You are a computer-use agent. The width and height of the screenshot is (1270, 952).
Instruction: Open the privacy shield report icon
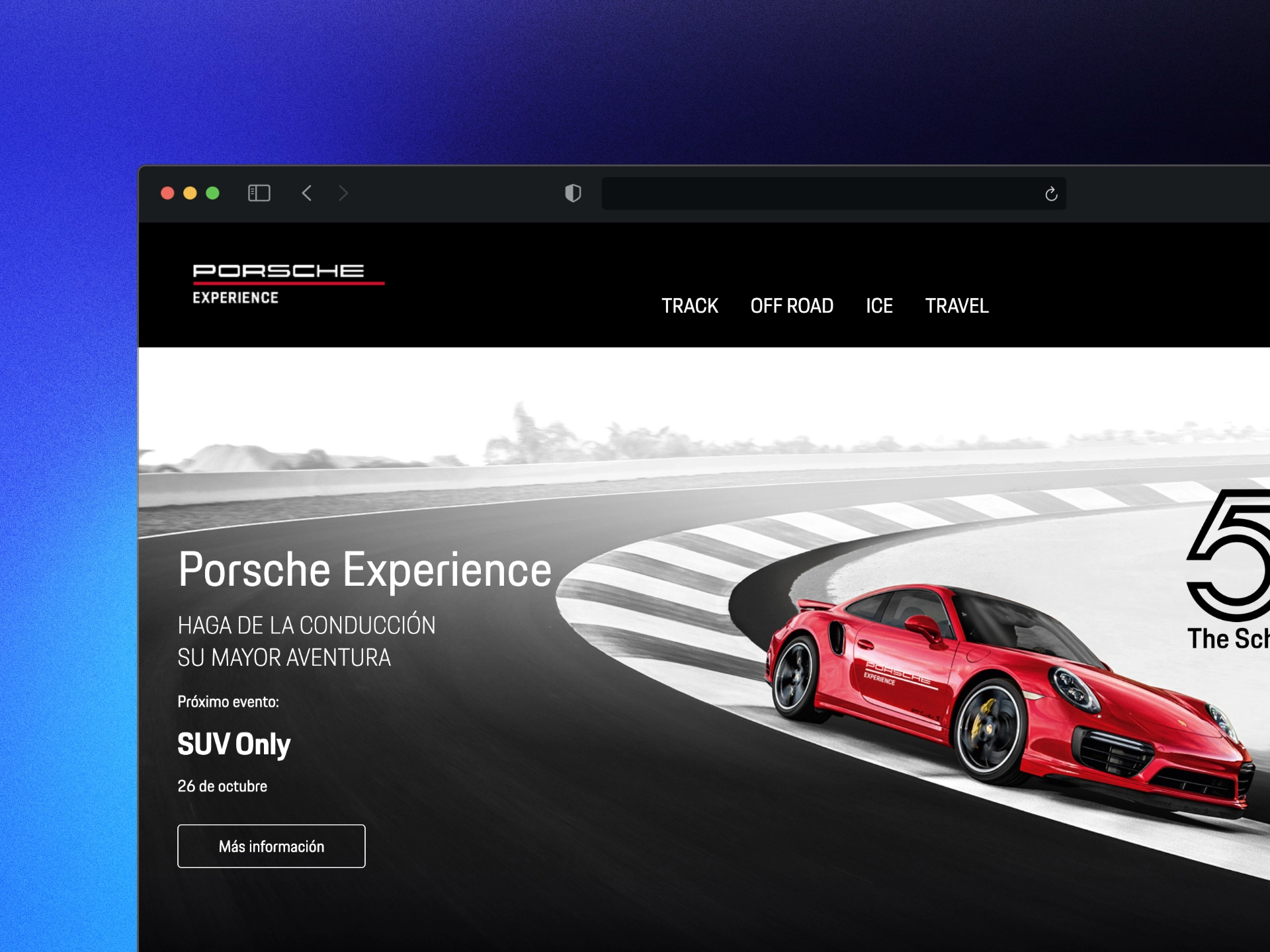(573, 193)
